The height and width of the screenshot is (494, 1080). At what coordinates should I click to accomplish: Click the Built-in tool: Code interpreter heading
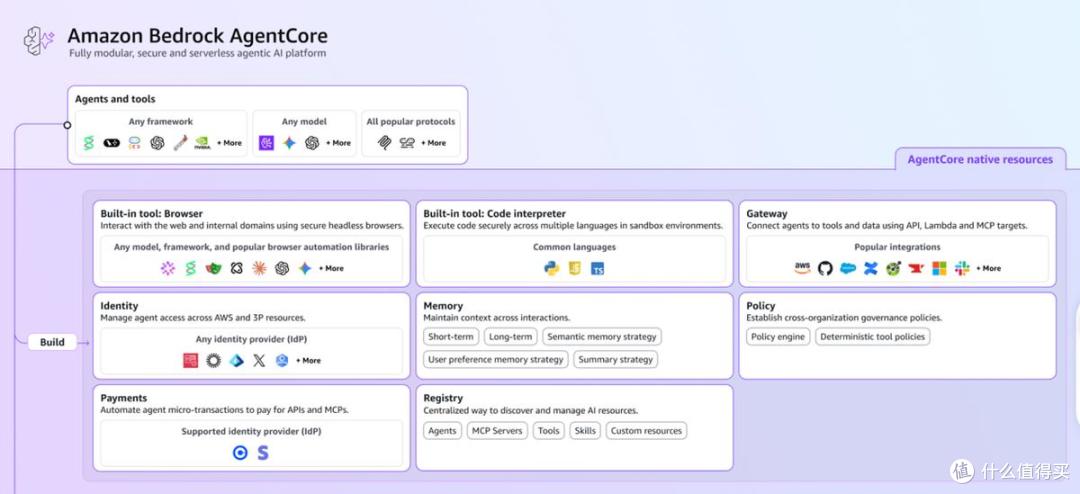(495, 214)
